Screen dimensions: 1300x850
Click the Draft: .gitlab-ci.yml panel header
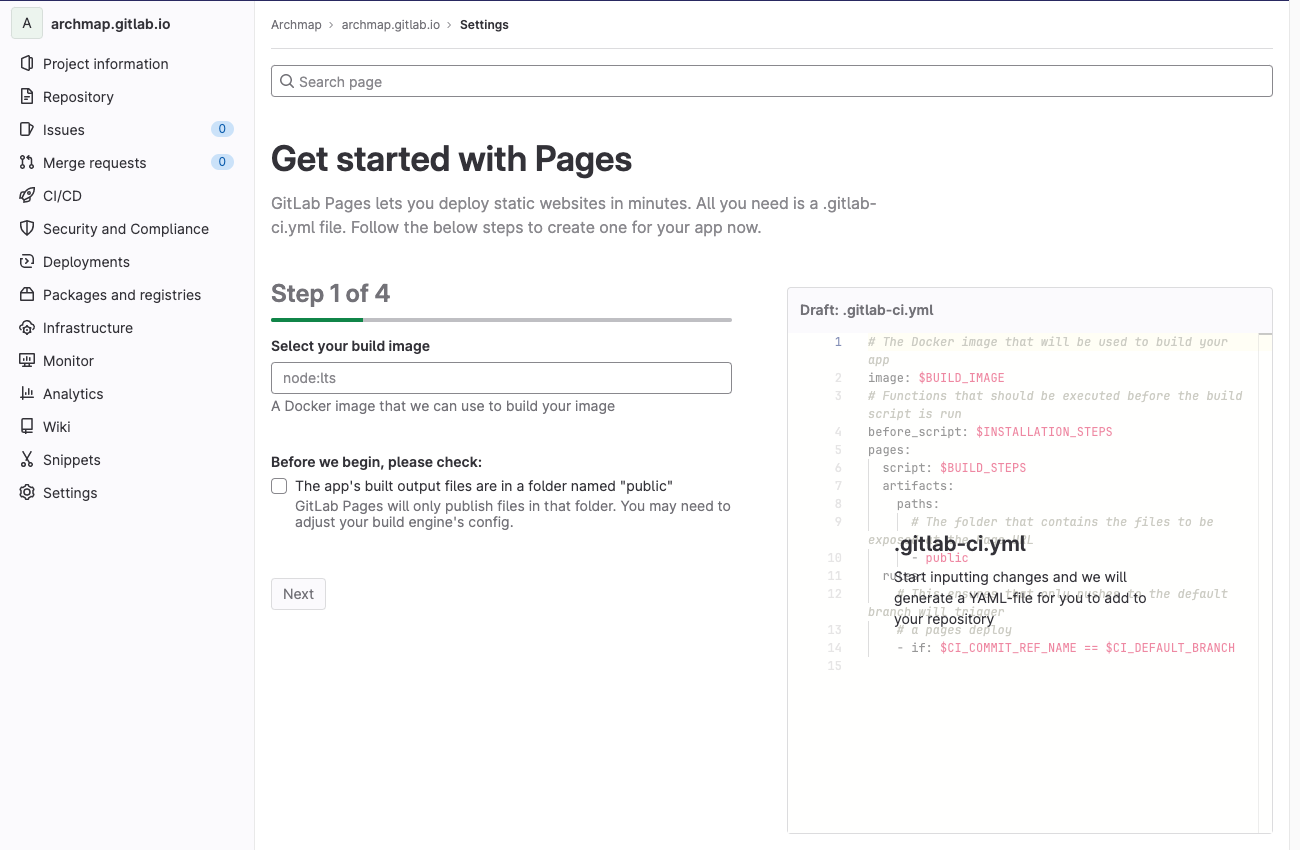point(1030,310)
